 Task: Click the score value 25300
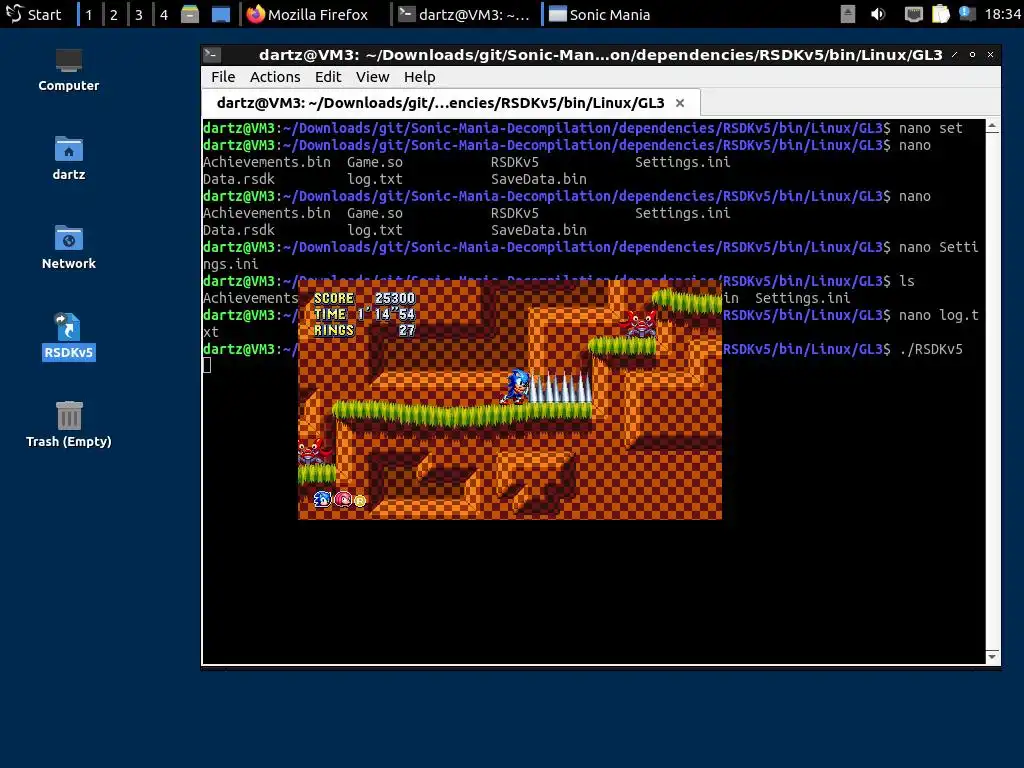[x=395, y=298]
